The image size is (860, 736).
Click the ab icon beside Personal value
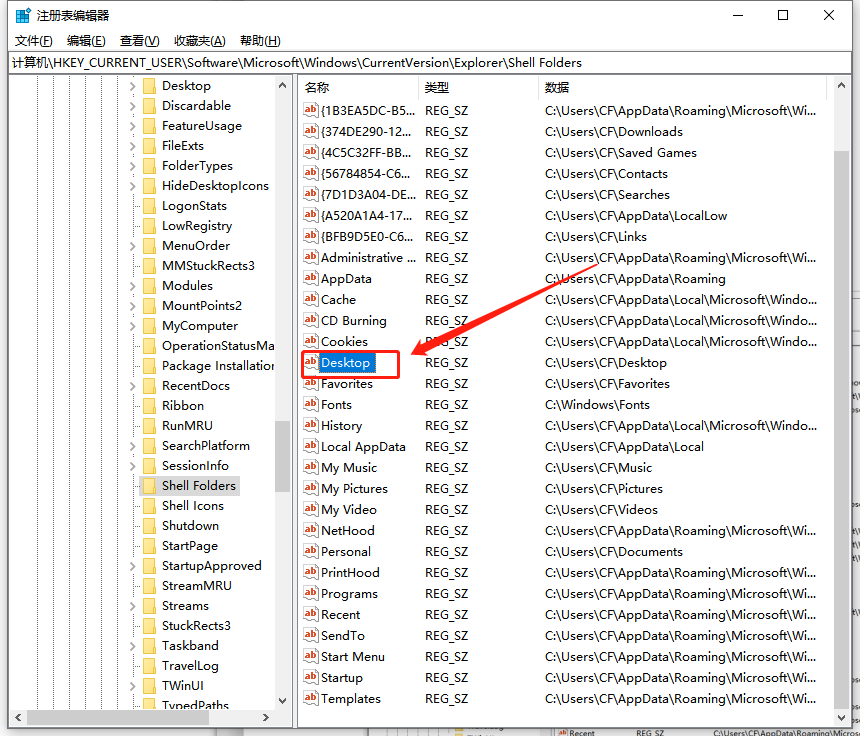(310, 551)
